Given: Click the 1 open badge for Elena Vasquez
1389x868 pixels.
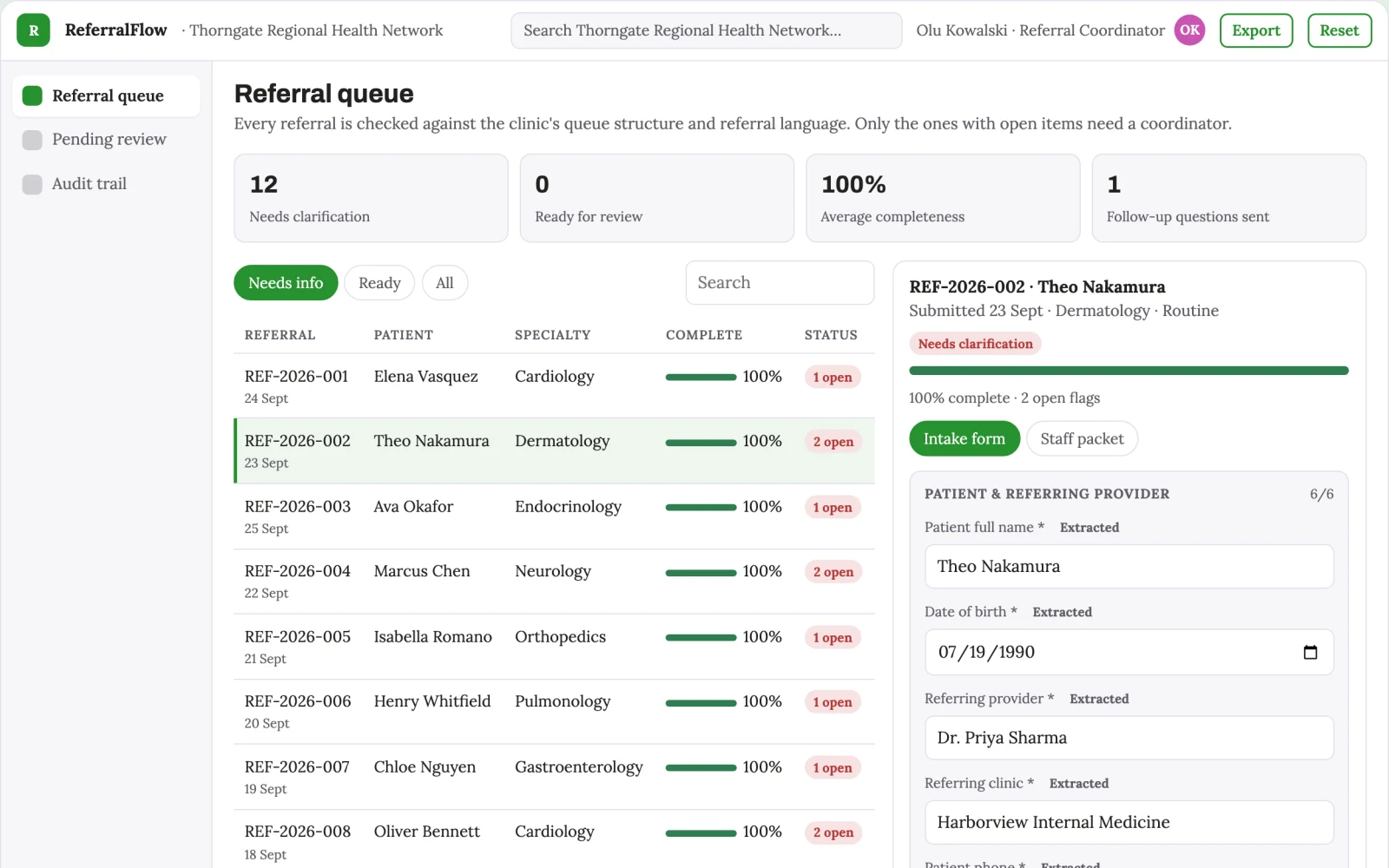Looking at the screenshot, I should coord(833,377).
